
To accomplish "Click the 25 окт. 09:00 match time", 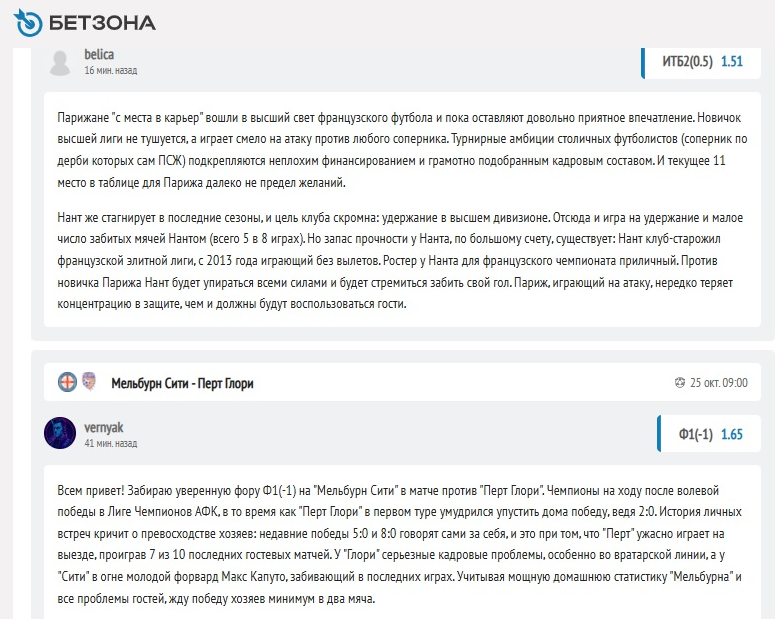I will 717,383.
